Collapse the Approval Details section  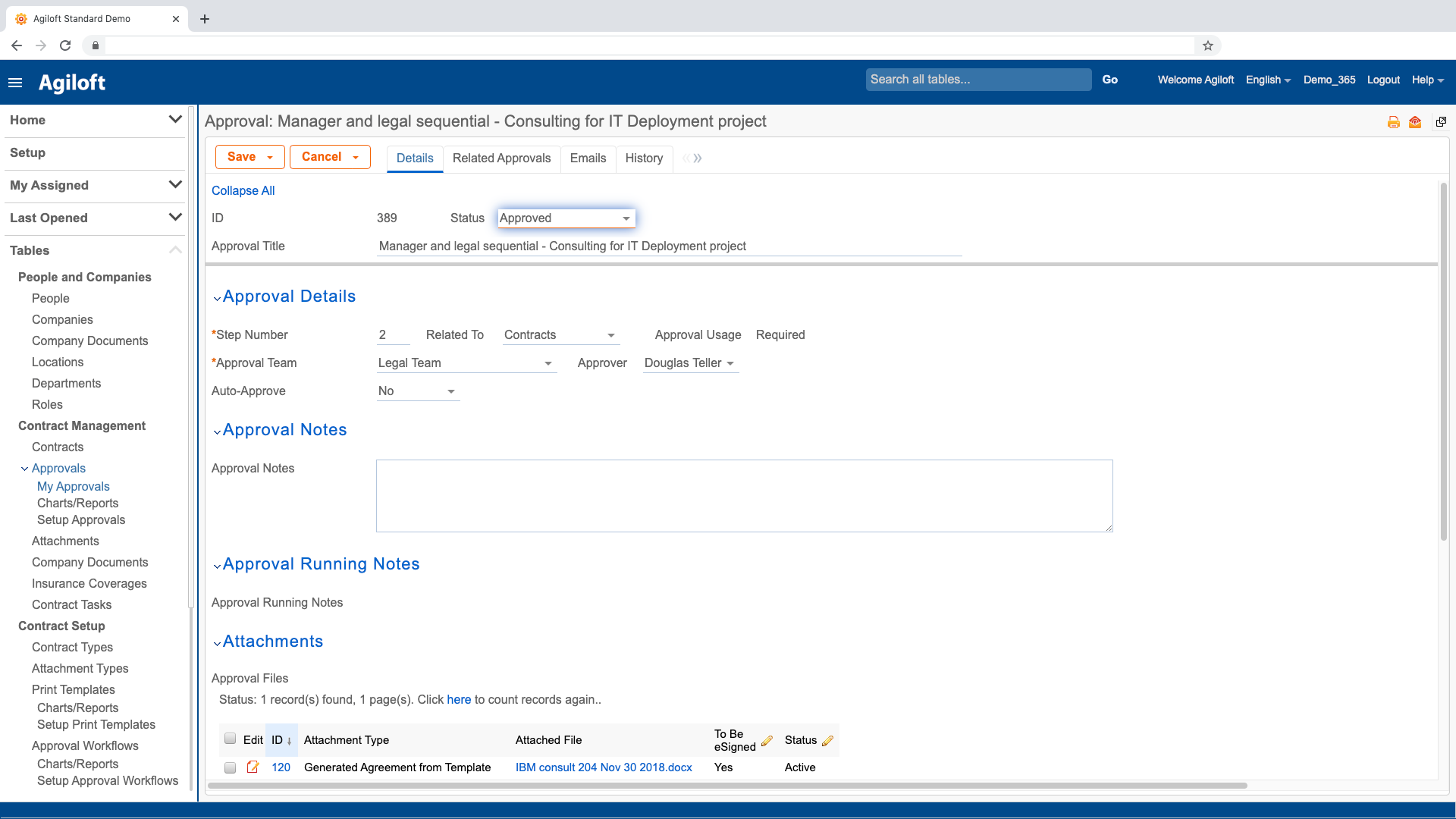click(218, 298)
